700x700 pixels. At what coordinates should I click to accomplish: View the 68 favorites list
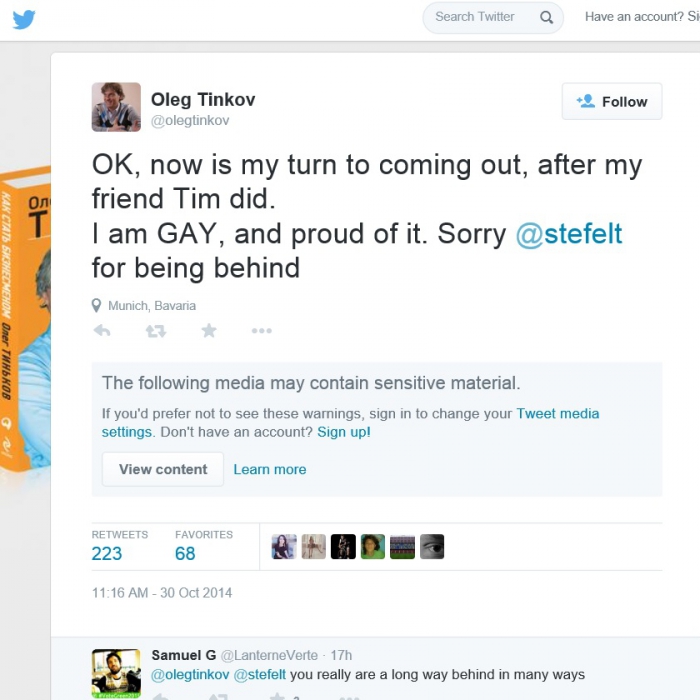[185, 553]
